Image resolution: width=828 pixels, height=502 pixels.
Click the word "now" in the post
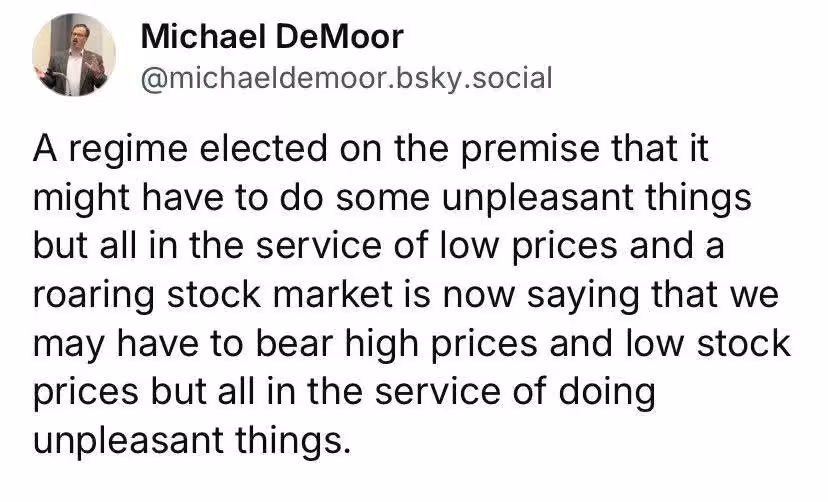pos(470,296)
